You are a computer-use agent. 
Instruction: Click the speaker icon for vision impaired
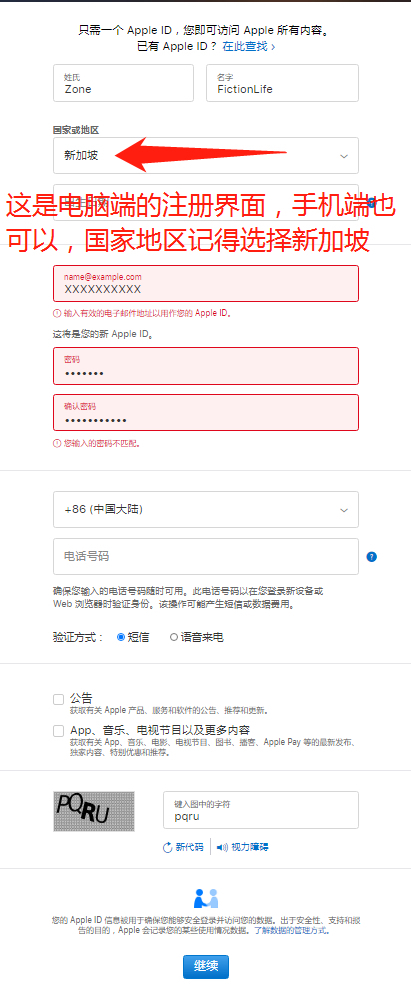(222, 848)
